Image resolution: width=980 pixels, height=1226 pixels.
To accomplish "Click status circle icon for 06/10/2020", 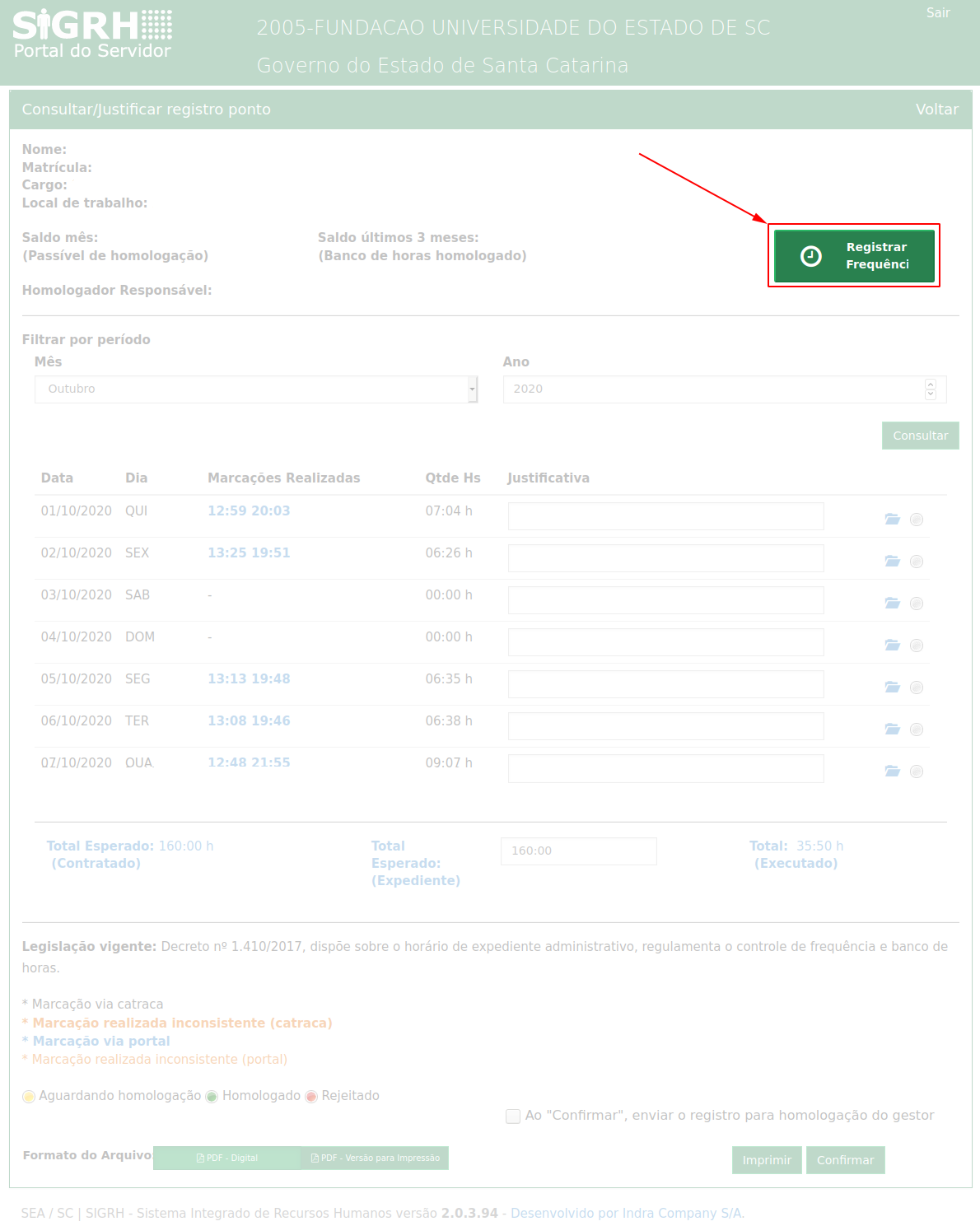I will [x=917, y=730].
